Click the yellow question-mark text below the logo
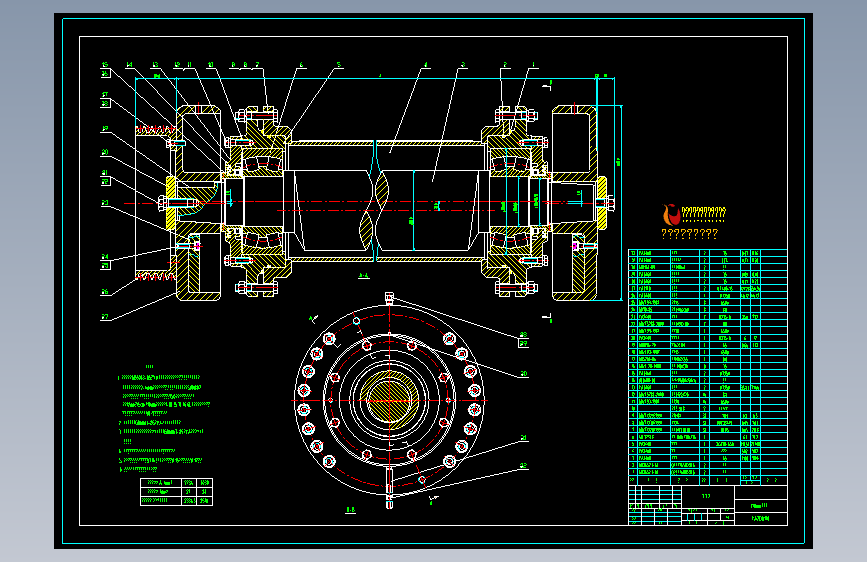 tap(690, 234)
